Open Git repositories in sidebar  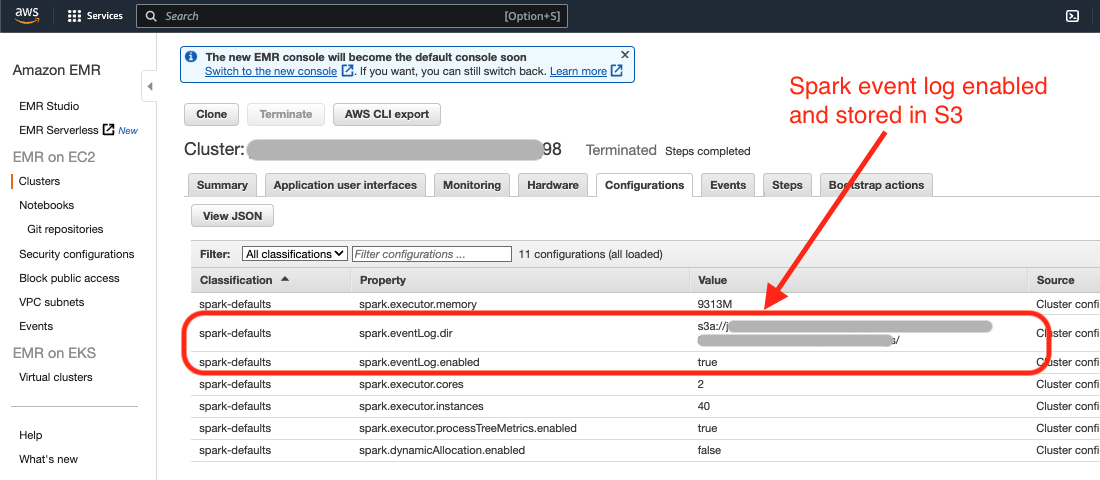pos(65,229)
